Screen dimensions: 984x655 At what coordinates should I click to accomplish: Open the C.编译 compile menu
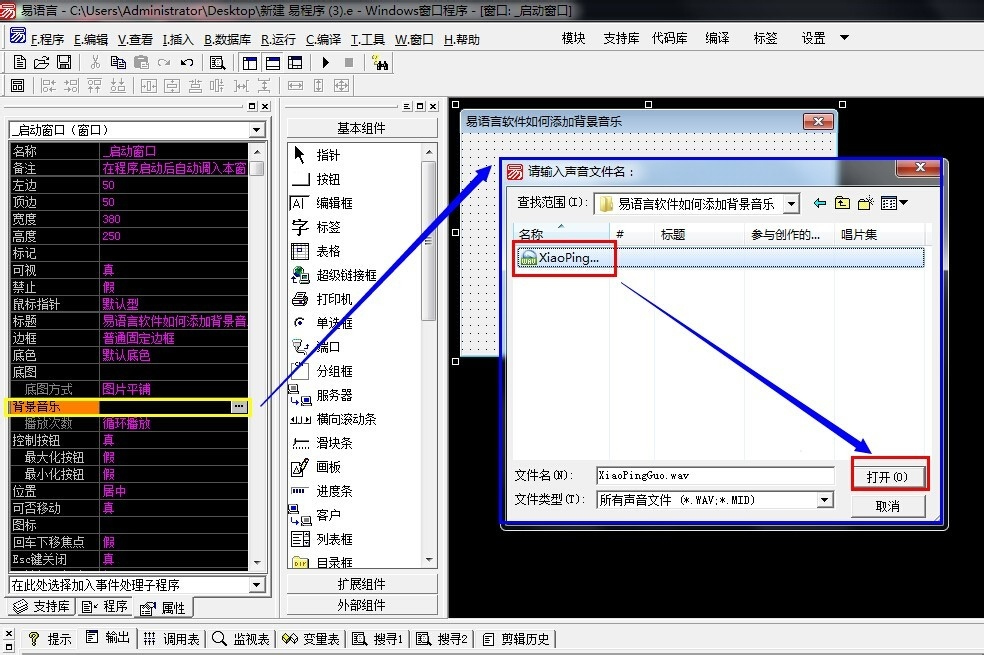[x=323, y=39]
